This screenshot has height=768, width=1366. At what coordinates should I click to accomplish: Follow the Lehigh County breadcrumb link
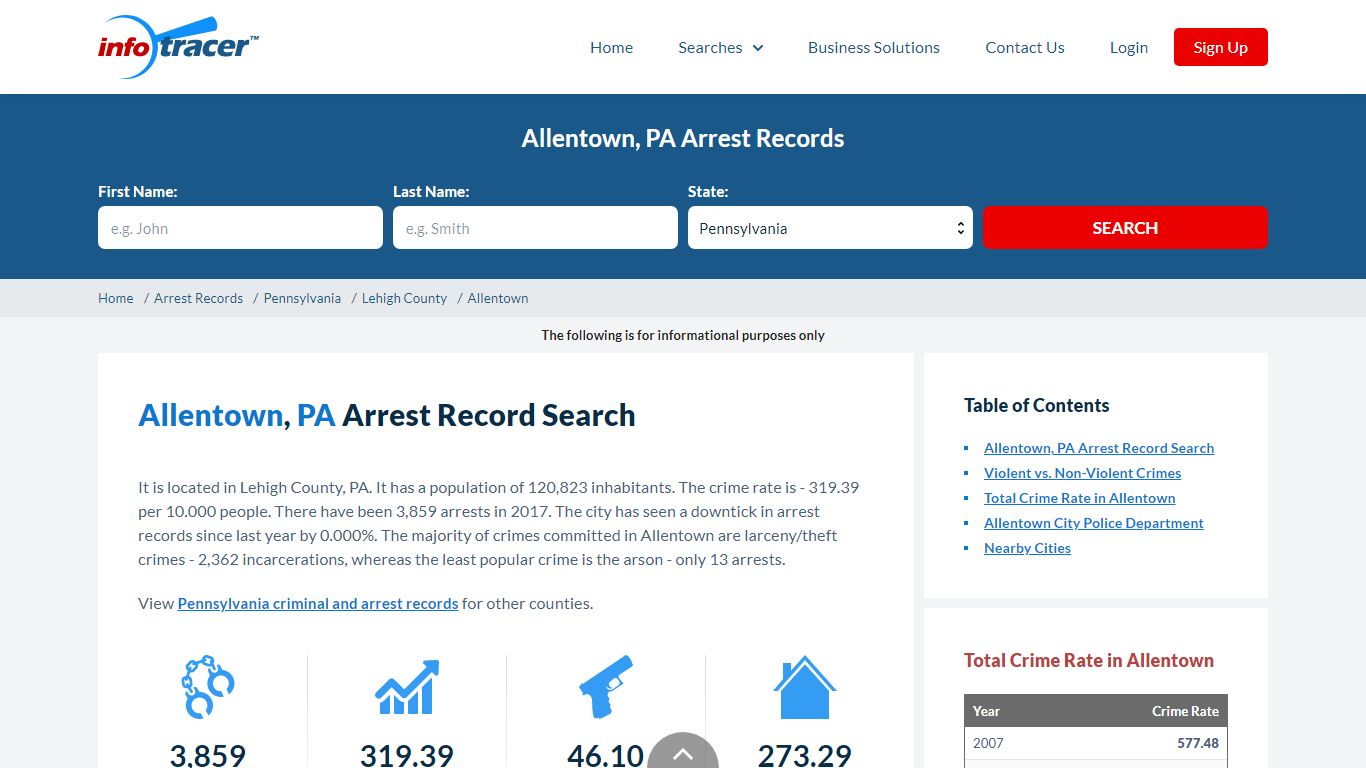[404, 298]
